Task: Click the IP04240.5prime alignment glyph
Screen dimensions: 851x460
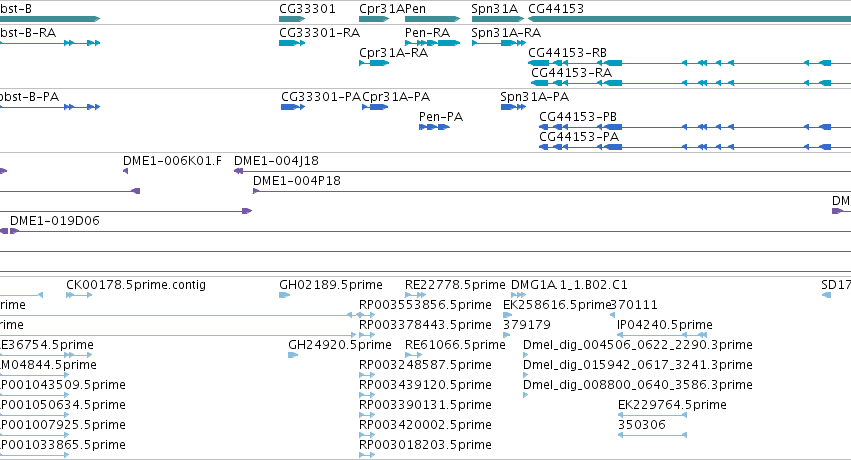Action: tap(662, 335)
